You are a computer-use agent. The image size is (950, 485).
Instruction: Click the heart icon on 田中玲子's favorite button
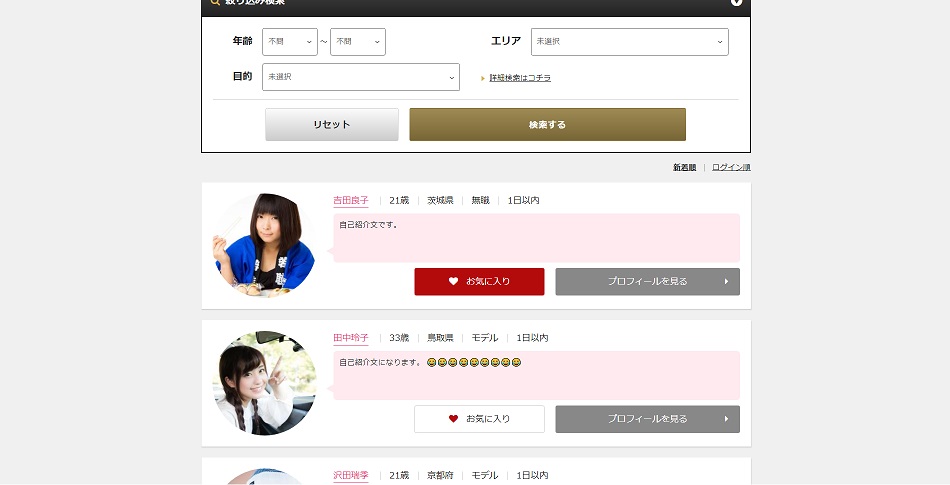[x=453, y=419]
